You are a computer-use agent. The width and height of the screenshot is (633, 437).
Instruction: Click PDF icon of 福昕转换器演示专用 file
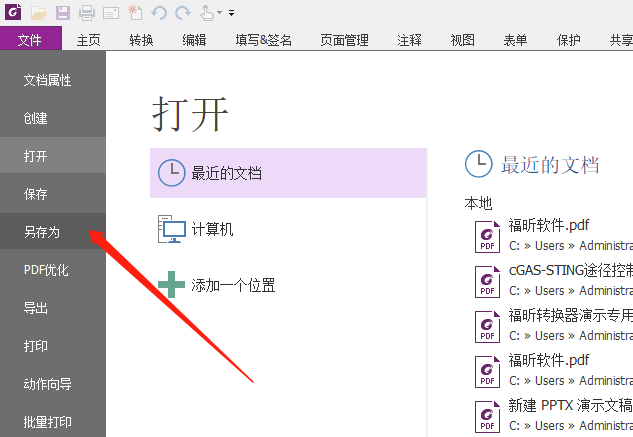487,327
